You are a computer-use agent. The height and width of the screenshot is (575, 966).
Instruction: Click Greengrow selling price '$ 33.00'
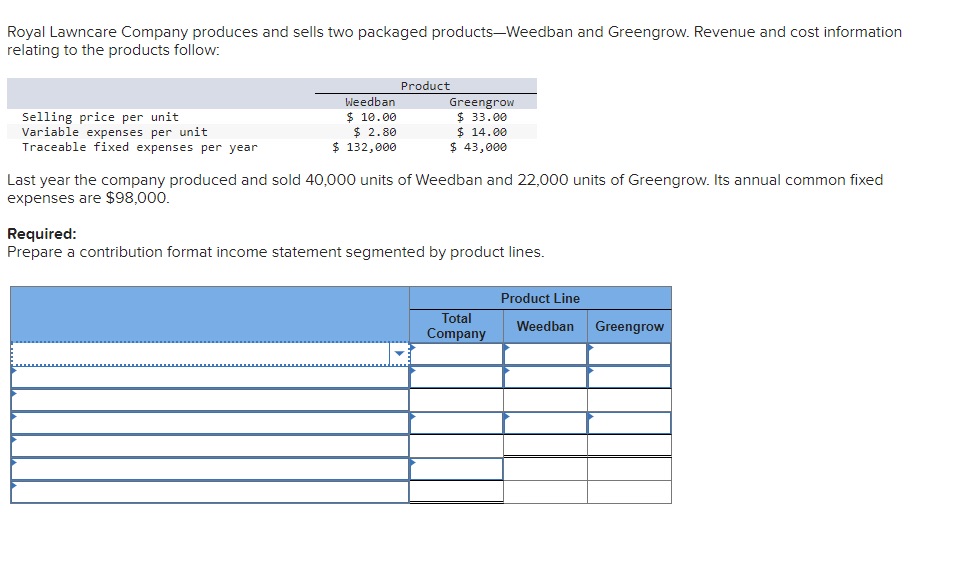(x=482, y=117)
